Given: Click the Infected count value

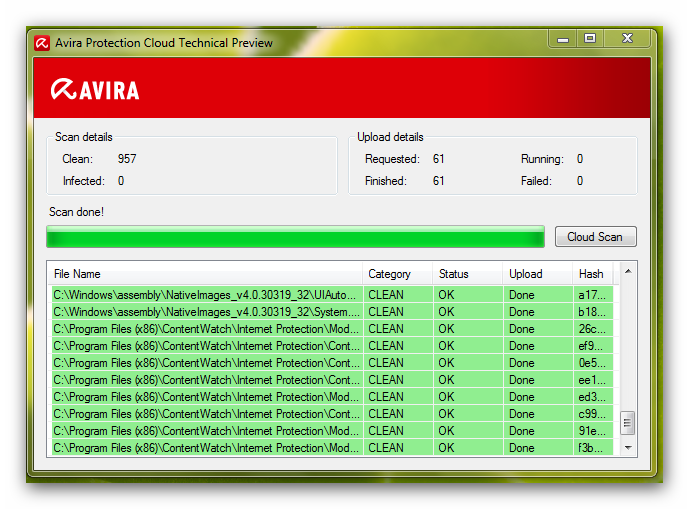Looking at the screenshot, I should (x=121, y=181).
